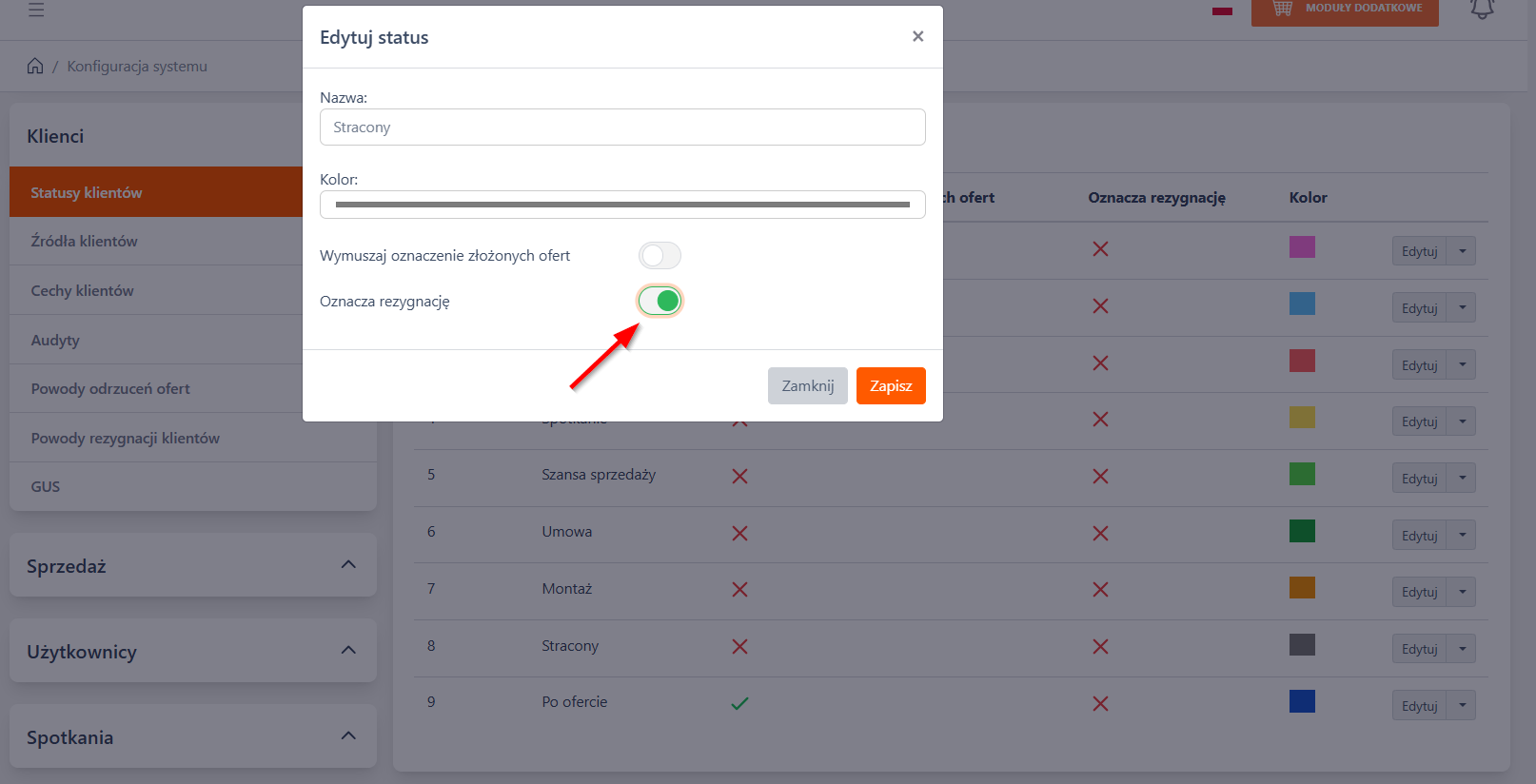Disable the Oznacza rezygnację toggle
Image resolution: width=1536 pixels, height=784 pixels.
coord(660,302)
